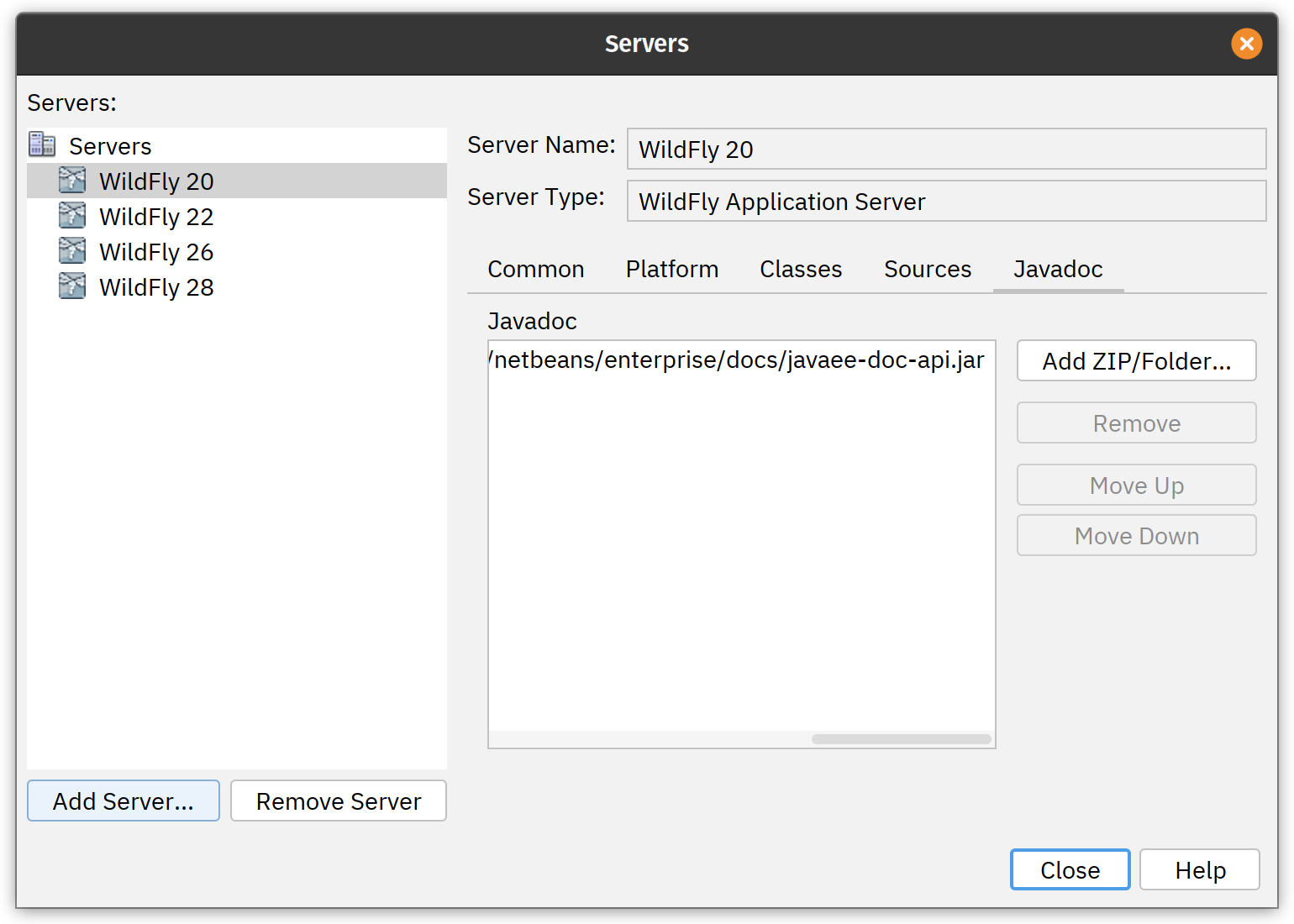
Task: Close the Servers dialog with the orange X
Action: pyautogui.click(x=1246, y=43)
